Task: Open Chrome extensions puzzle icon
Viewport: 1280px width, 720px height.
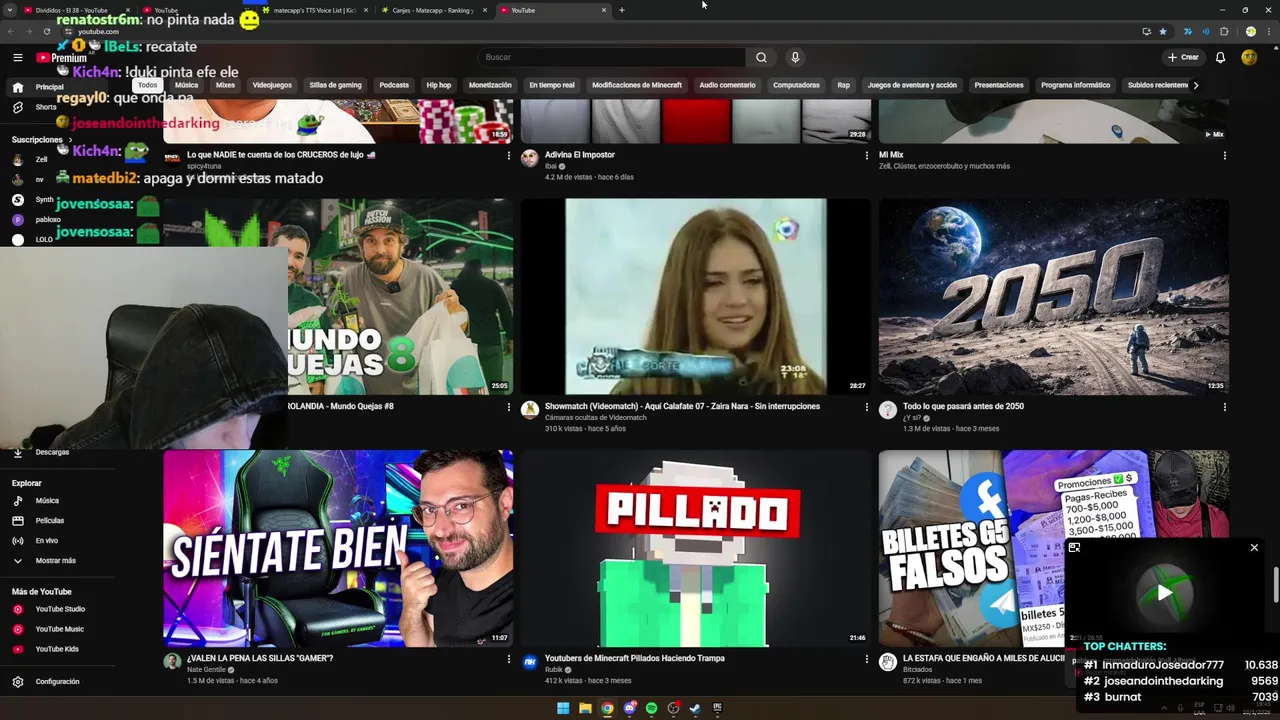Action: click(1224, 31)
